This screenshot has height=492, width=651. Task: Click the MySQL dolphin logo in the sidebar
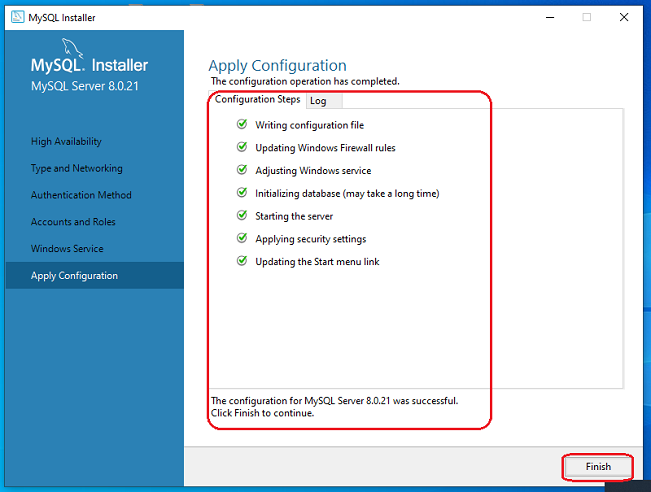point(72,48)
